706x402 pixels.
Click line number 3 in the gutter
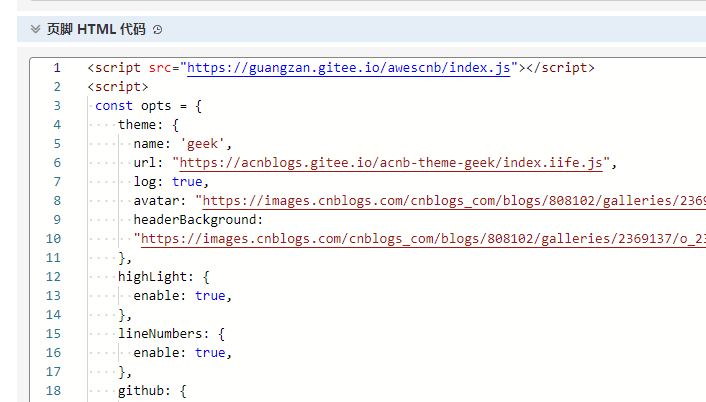tap(57, 106)
